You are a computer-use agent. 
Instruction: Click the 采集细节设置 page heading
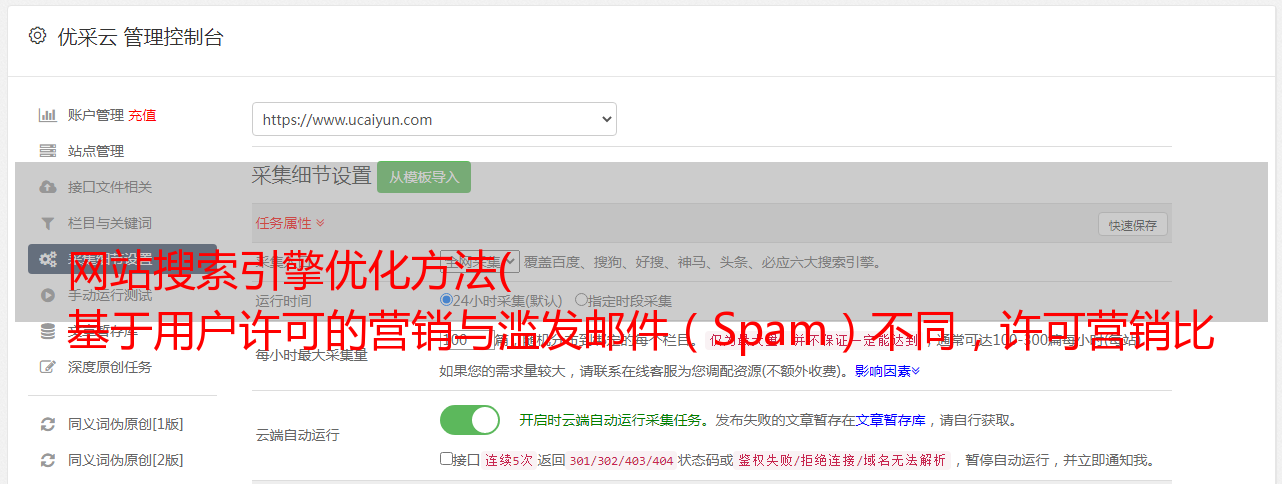click(312, 176)
